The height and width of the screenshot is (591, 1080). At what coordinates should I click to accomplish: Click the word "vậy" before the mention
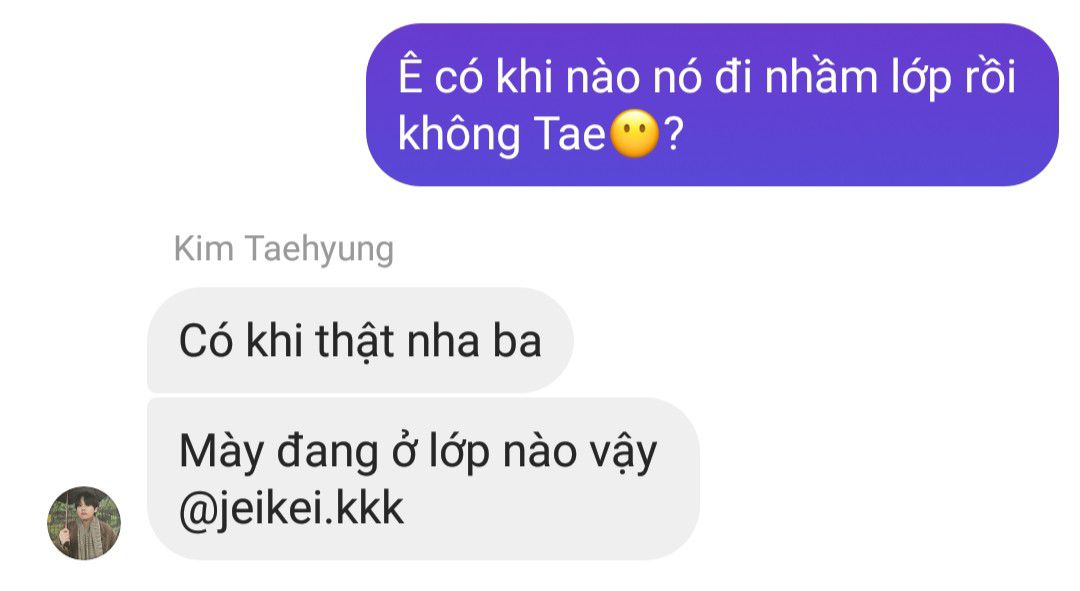point(623,453)
